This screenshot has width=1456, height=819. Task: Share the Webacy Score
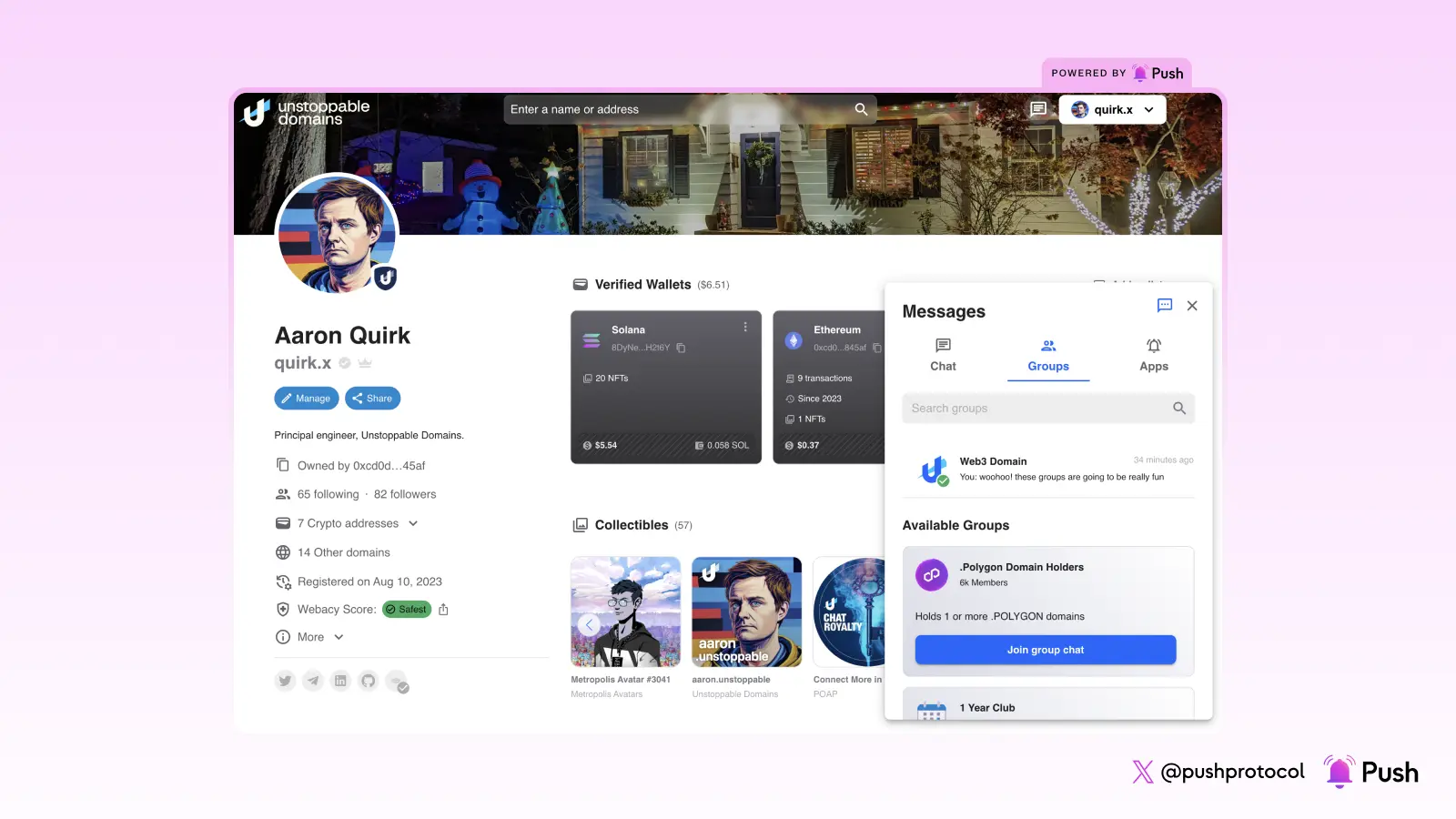(443, 609)
